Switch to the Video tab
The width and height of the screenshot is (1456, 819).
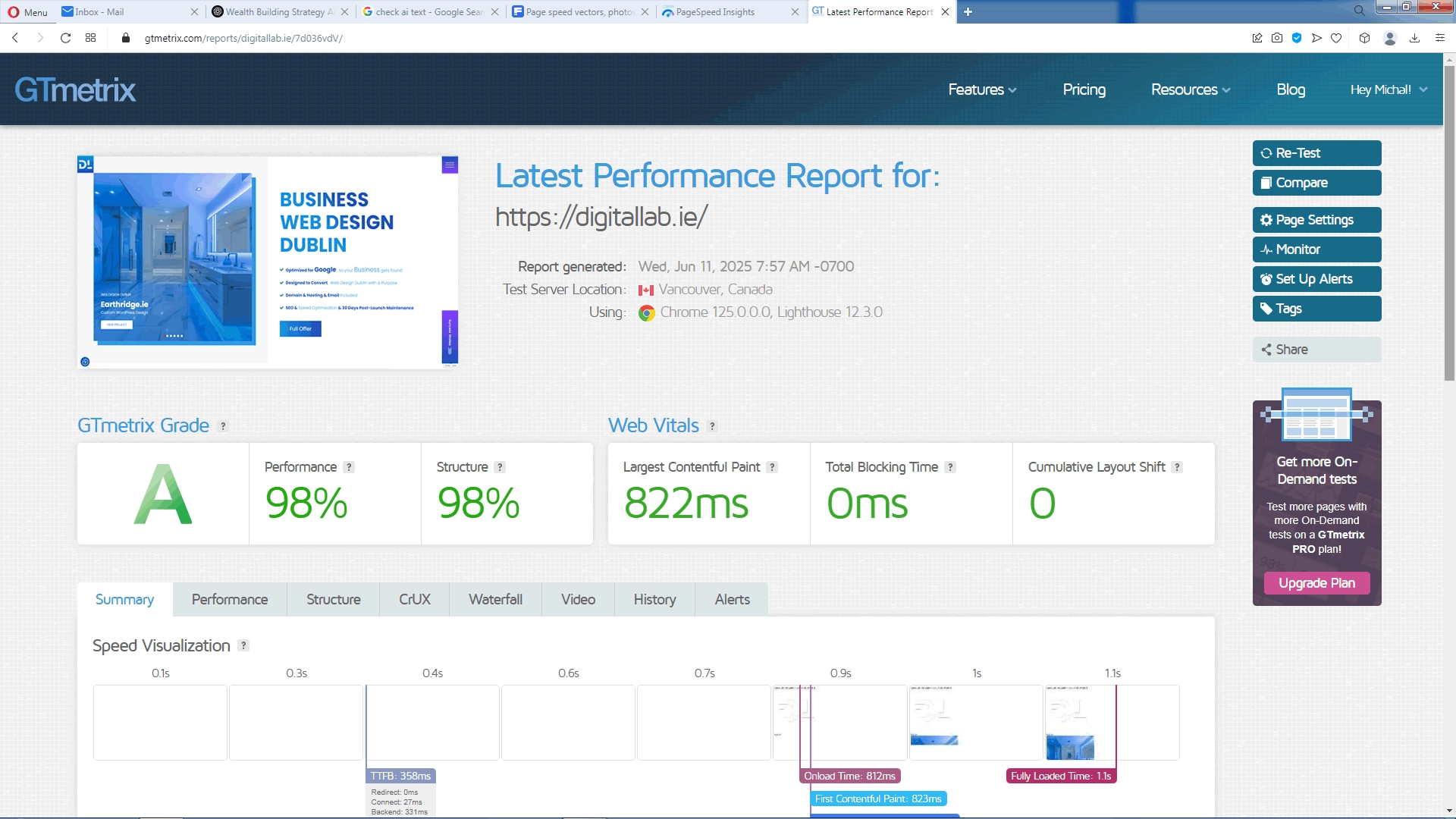click(579, 599)
